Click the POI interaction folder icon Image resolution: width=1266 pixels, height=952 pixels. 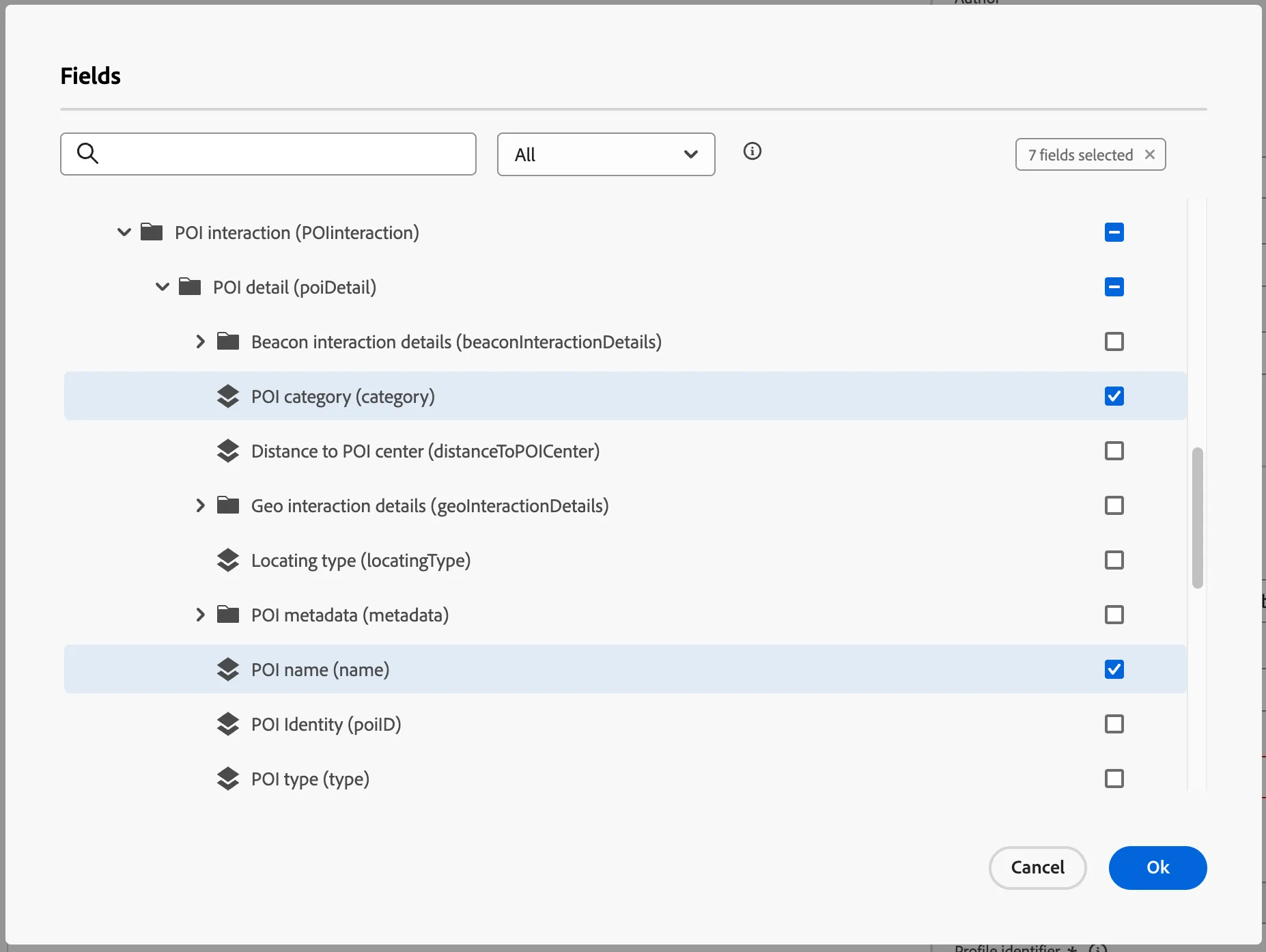point(152,232)
